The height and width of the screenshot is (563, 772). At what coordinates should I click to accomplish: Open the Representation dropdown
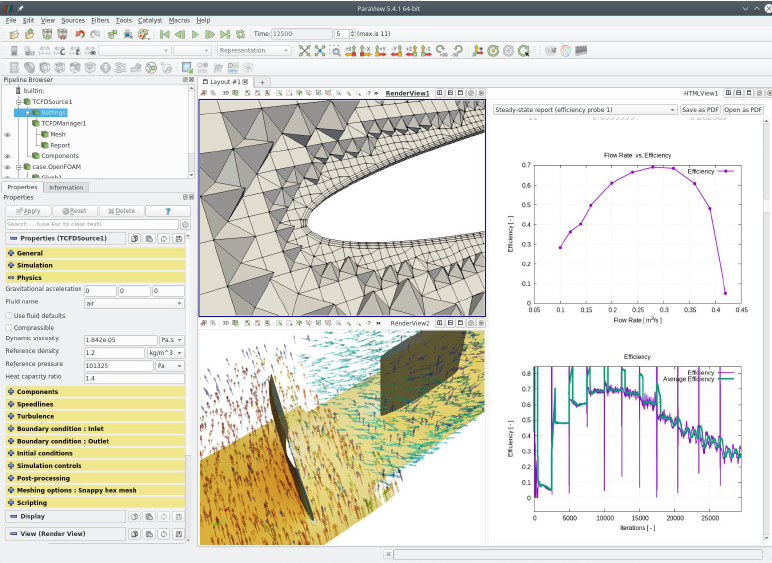click(254, 51)
